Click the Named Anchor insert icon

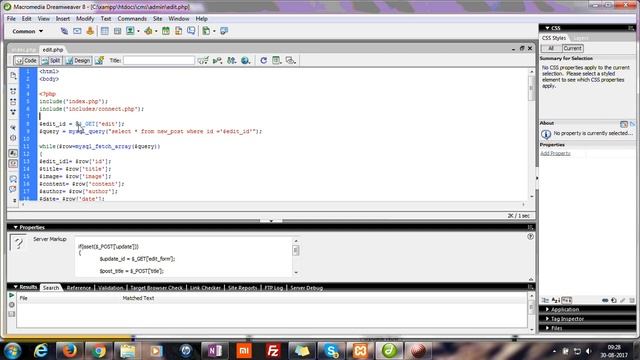[90, 31]
